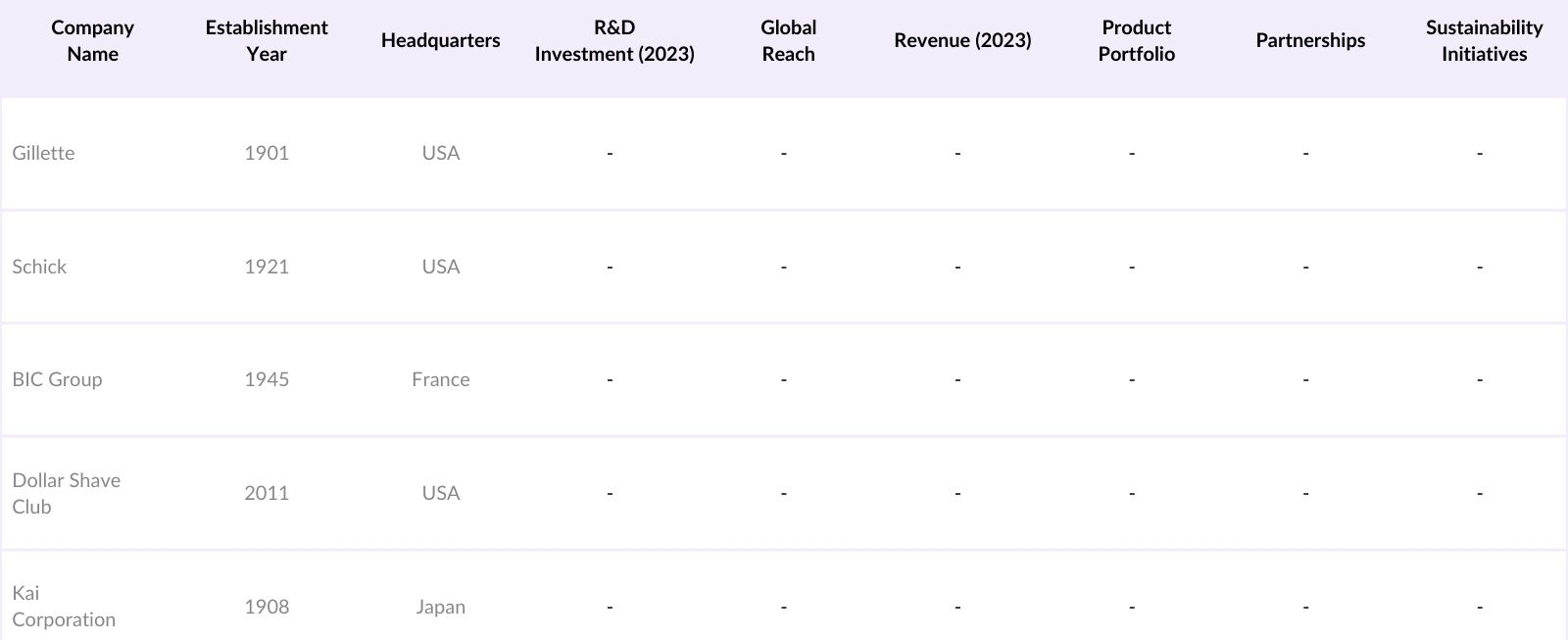The height and width of the screenshot is (640, 1568).
Task: Click the Global Reach column header
Action: (x=788, y=40)
